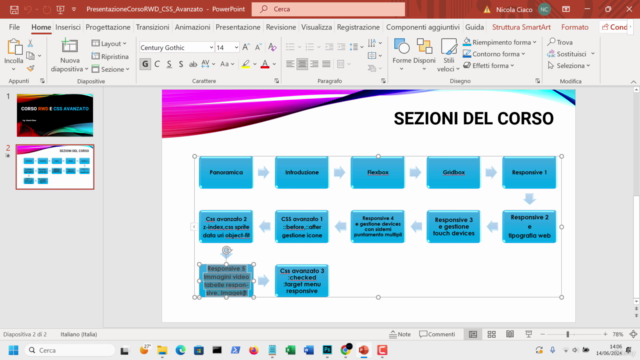Click the align right icon
Viewport: 640px width, 360px height.
[x=314, y=64]
